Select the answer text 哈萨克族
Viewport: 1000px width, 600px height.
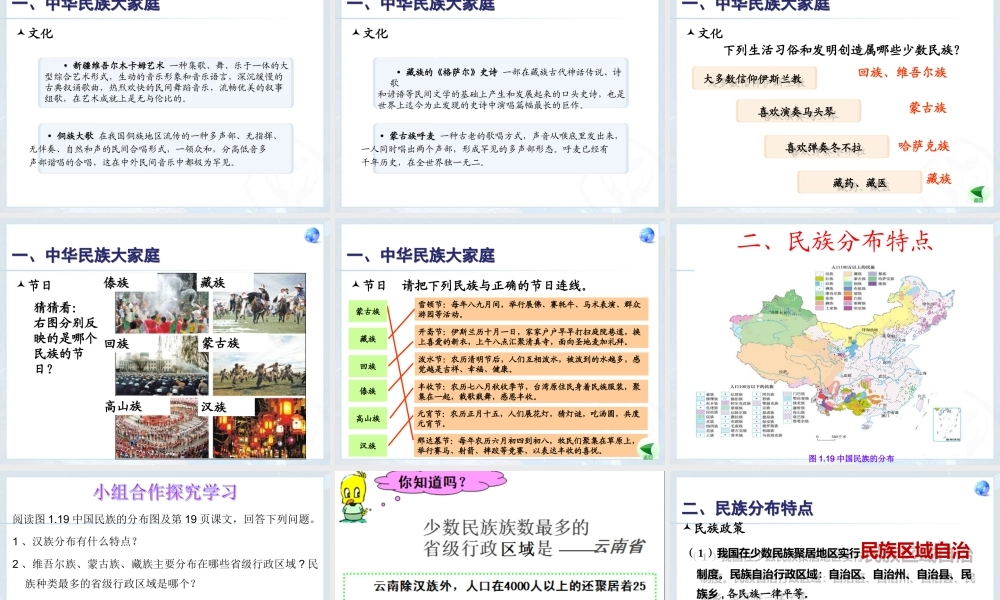[x=923, y=145]
